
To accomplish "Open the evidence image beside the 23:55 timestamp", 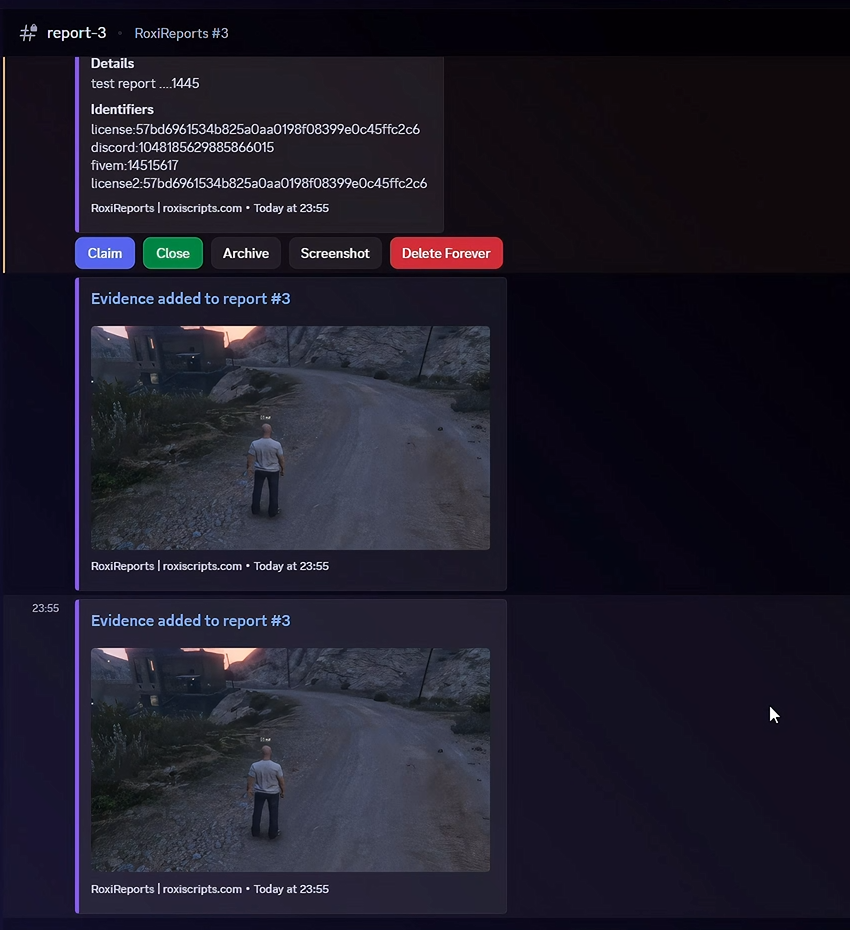I will click(290, 760).
